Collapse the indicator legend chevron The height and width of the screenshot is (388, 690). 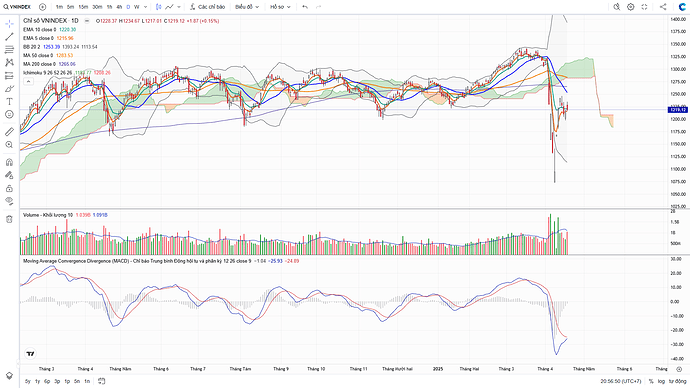tap(28, 81)
